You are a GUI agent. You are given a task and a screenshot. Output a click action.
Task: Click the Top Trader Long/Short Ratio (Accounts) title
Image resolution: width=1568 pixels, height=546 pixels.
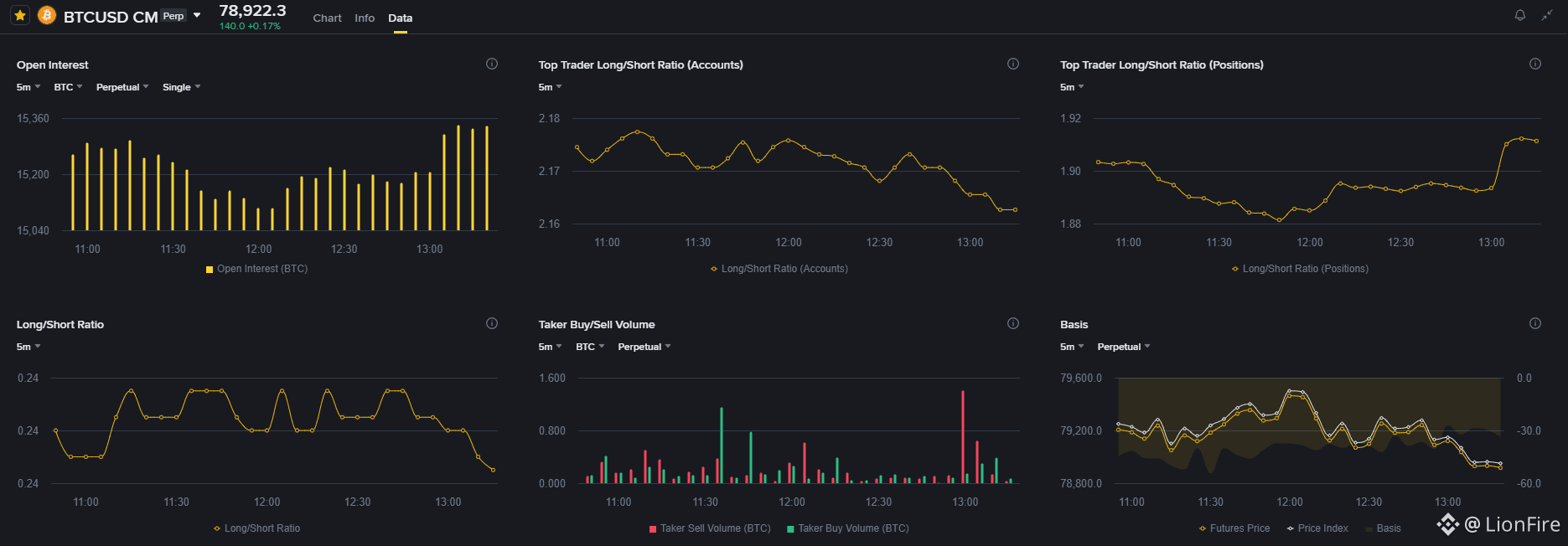click(x=640, y=64)
